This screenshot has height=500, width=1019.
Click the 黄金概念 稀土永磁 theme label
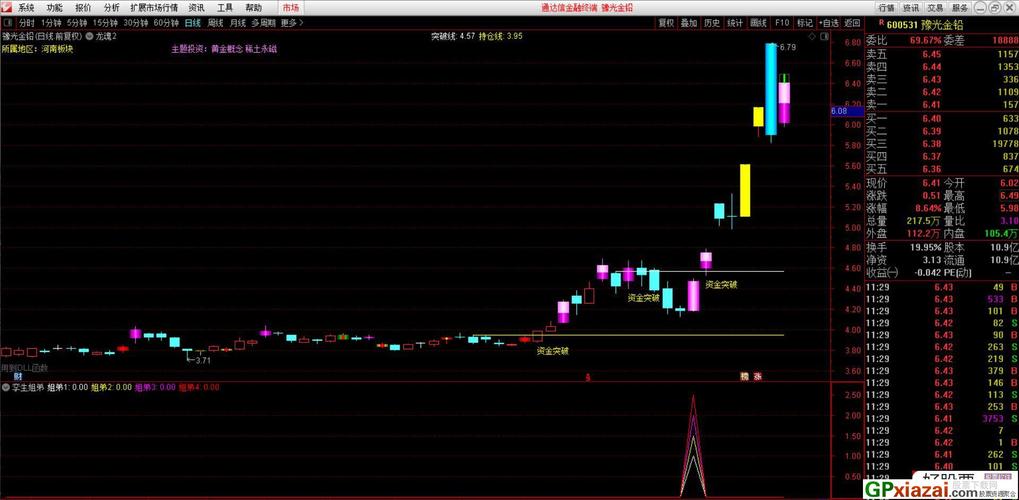(x=244, y=49)
